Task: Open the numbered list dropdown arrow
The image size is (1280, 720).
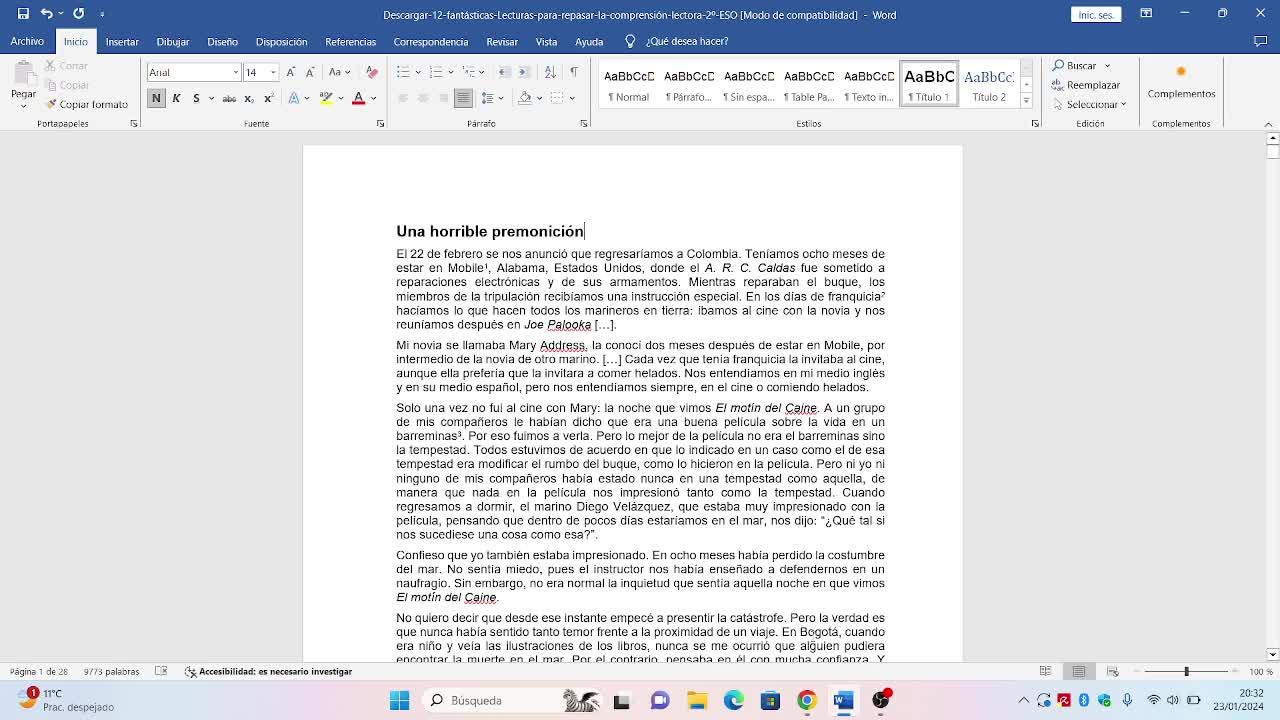Action: pyautogui.click(x=450, y=72)
